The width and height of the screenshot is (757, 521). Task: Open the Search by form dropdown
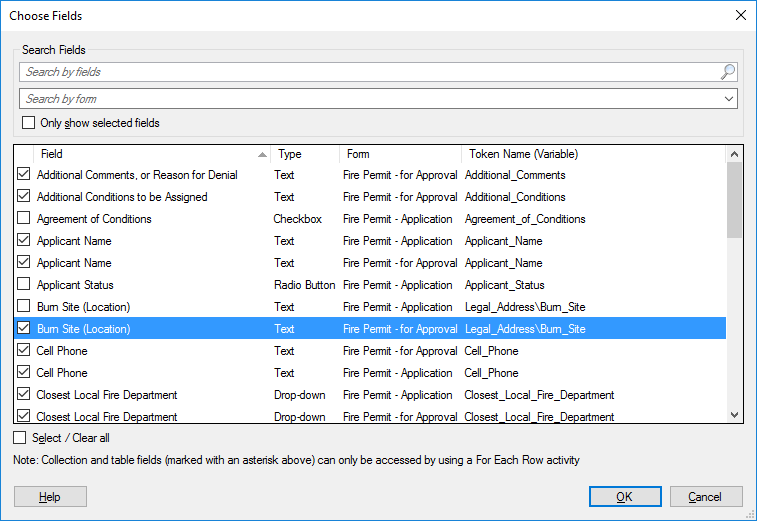coord(728,99)
